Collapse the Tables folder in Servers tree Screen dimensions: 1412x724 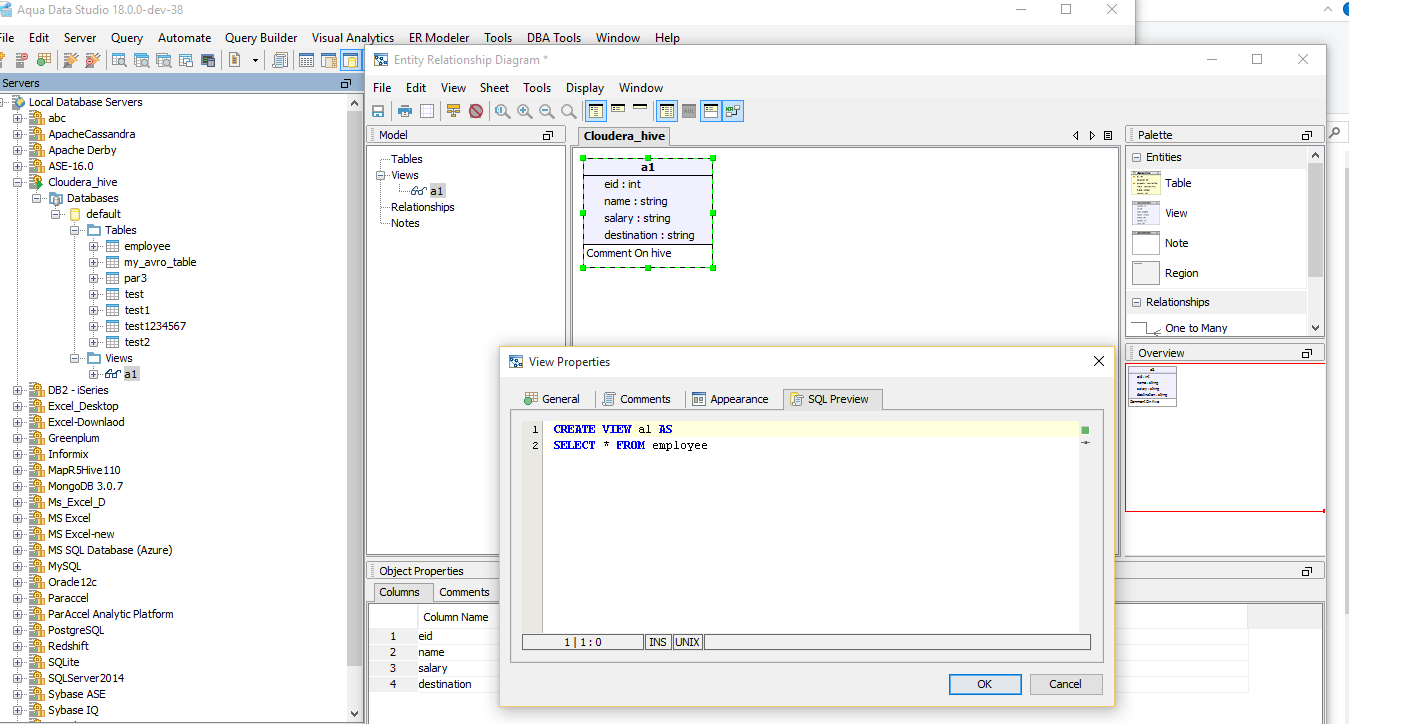click(x=74, y=230)
